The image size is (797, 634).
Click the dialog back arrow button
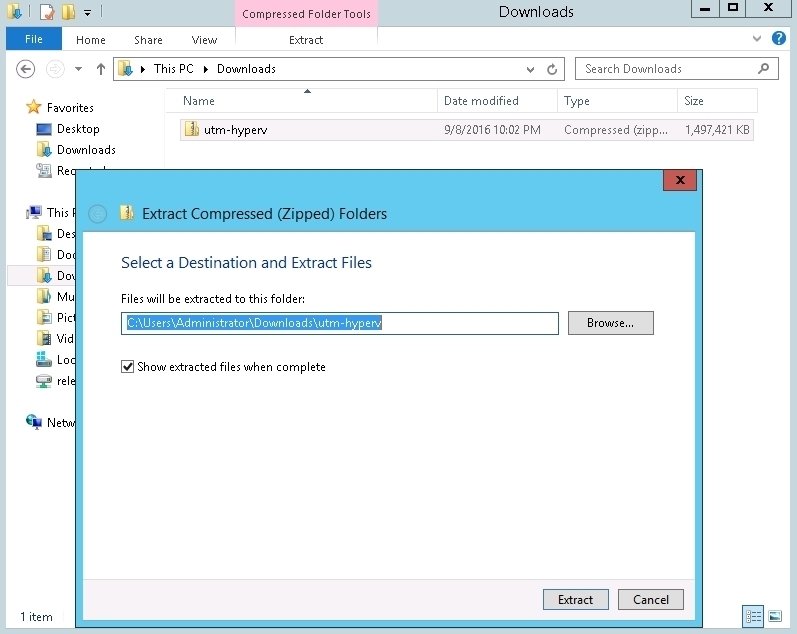(x=98, y=214)
